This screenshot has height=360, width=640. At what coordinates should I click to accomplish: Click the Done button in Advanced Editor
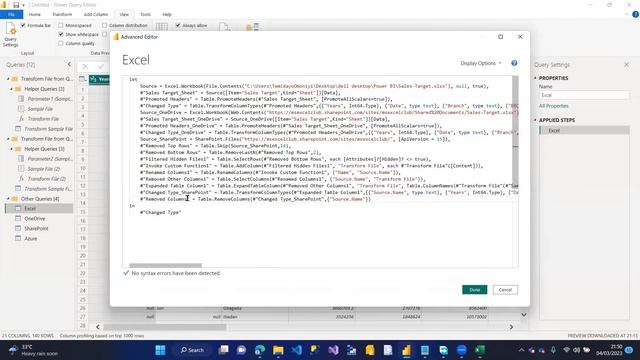(x=474, y=290)
